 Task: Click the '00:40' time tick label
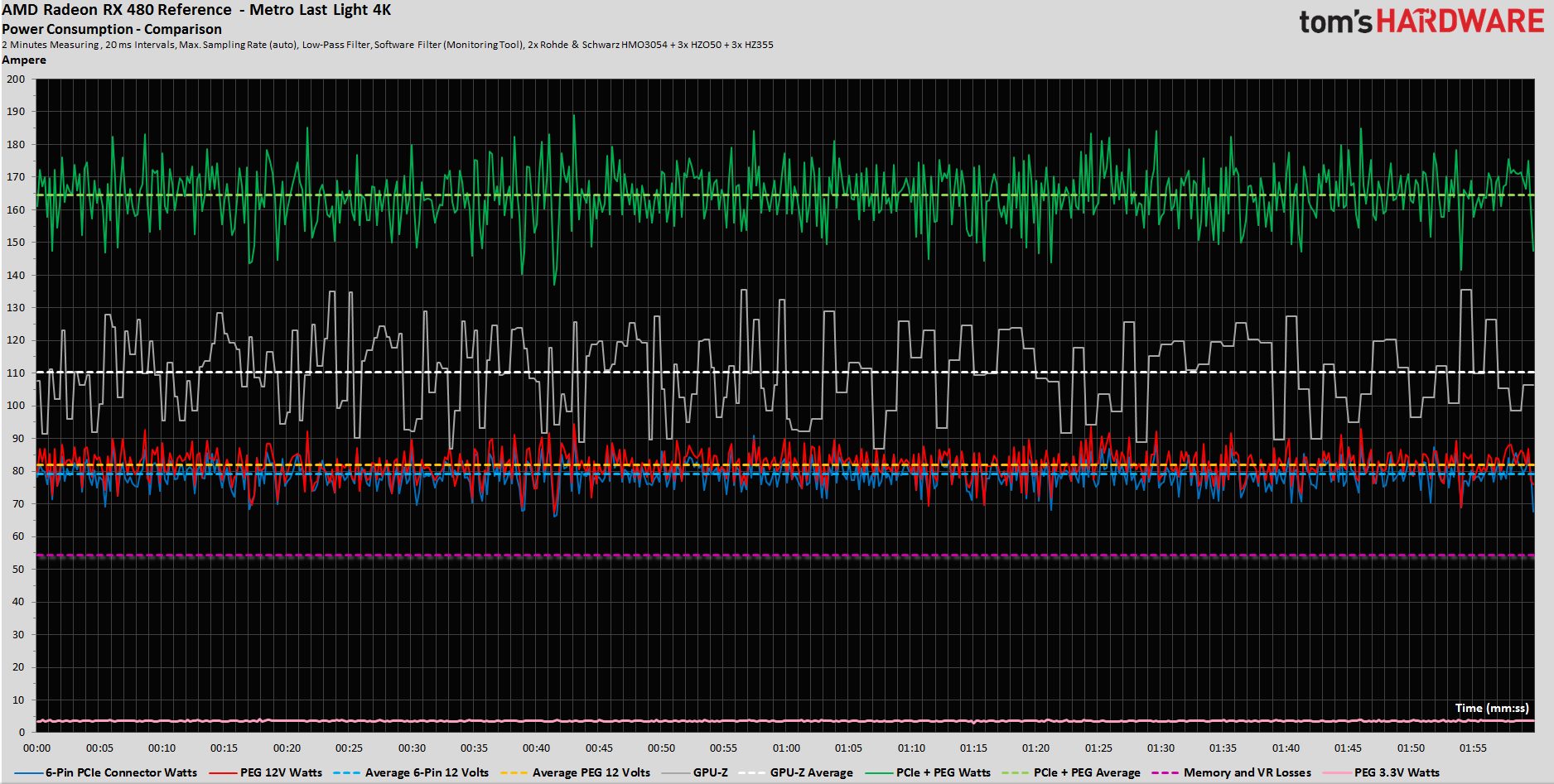[x=536, y=748]
